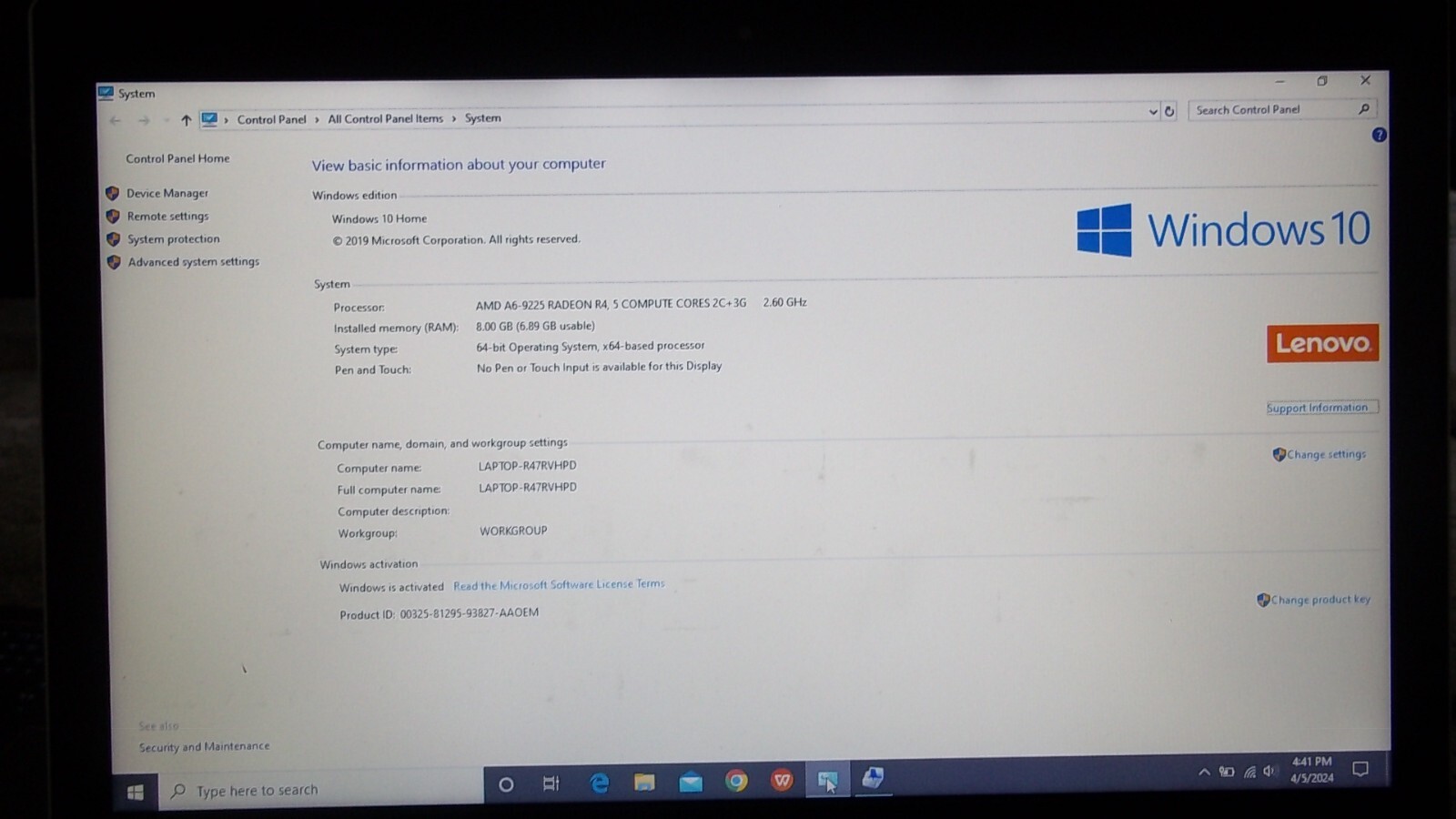The width and height of the screenshot is (1456, 819).
Task: Click the volume speaker tray icon
Action: [x=1269, y=771]
